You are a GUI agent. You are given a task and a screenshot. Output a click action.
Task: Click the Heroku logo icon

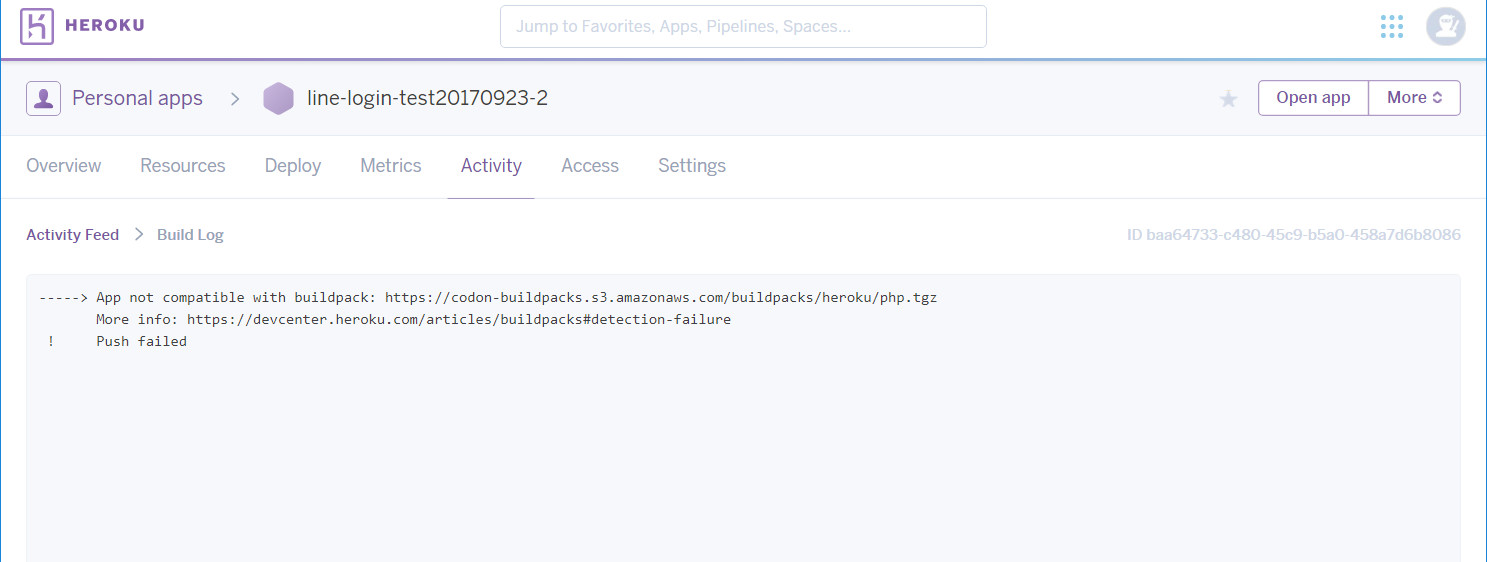point(37,26)
